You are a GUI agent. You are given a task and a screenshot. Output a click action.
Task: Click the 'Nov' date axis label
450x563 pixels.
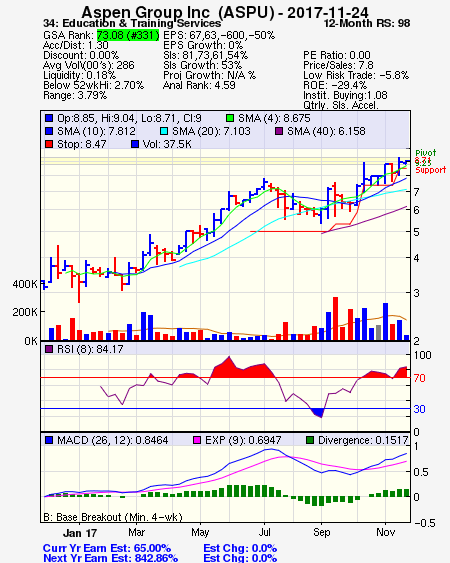(x=385, y=532)
